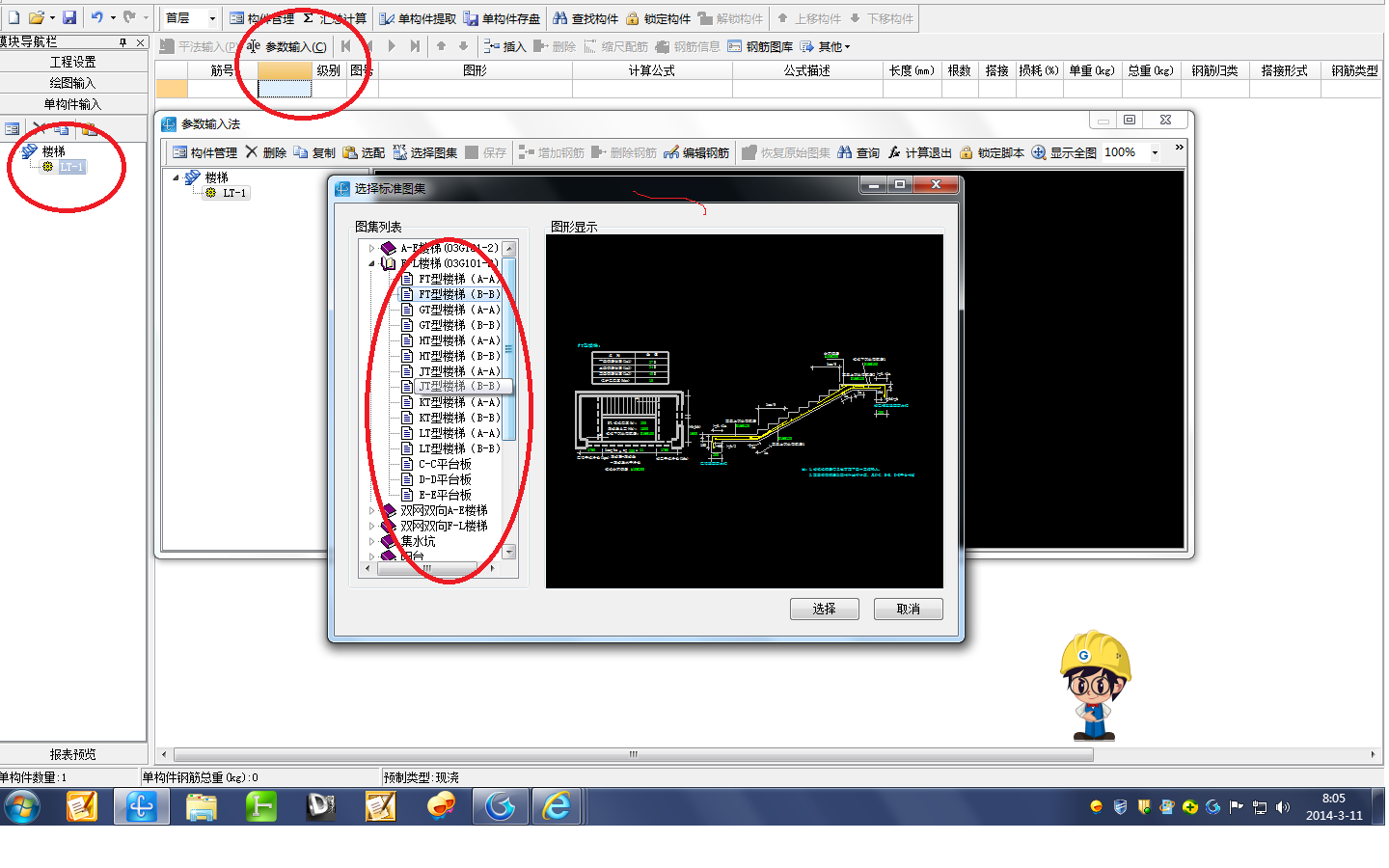The width and height of the screenshot is (1389, 868).
Task: Open 钢筋图库 rebar library
Action: click(760, 46)
